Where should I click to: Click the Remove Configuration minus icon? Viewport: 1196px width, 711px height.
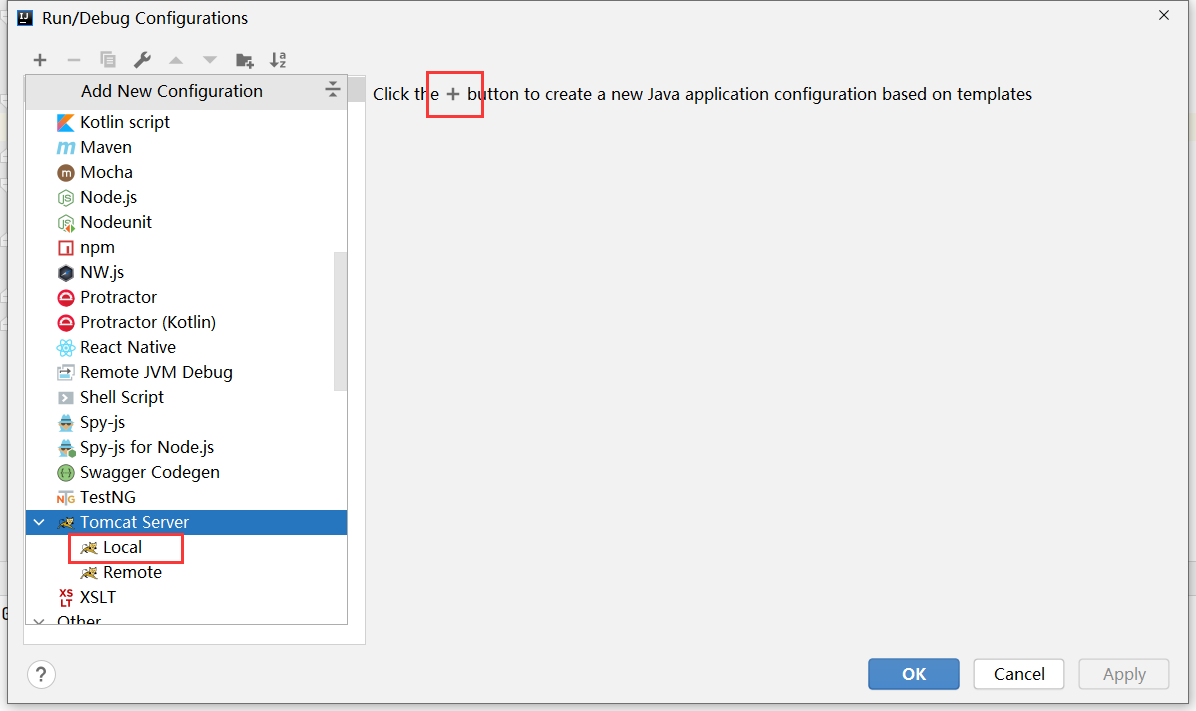[73, 60]
